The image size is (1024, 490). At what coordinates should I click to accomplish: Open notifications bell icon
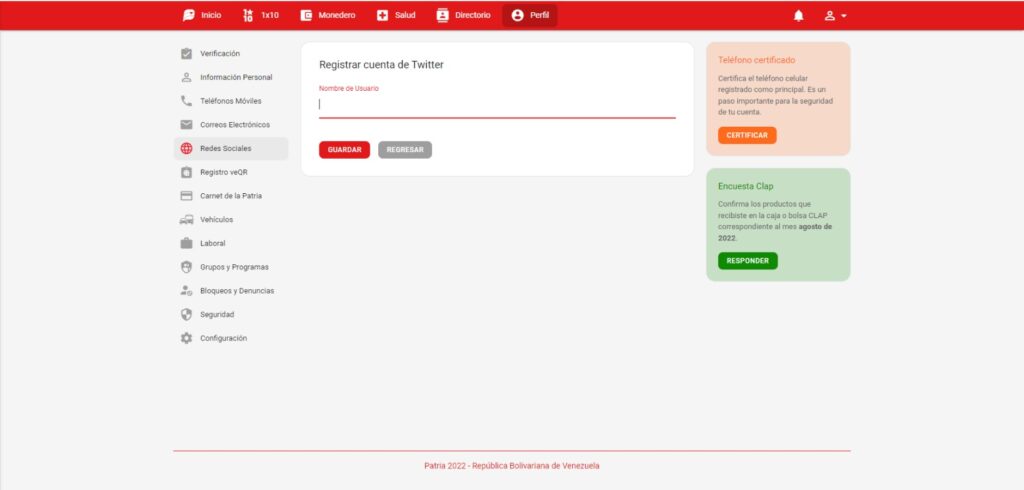click(799, 16)
